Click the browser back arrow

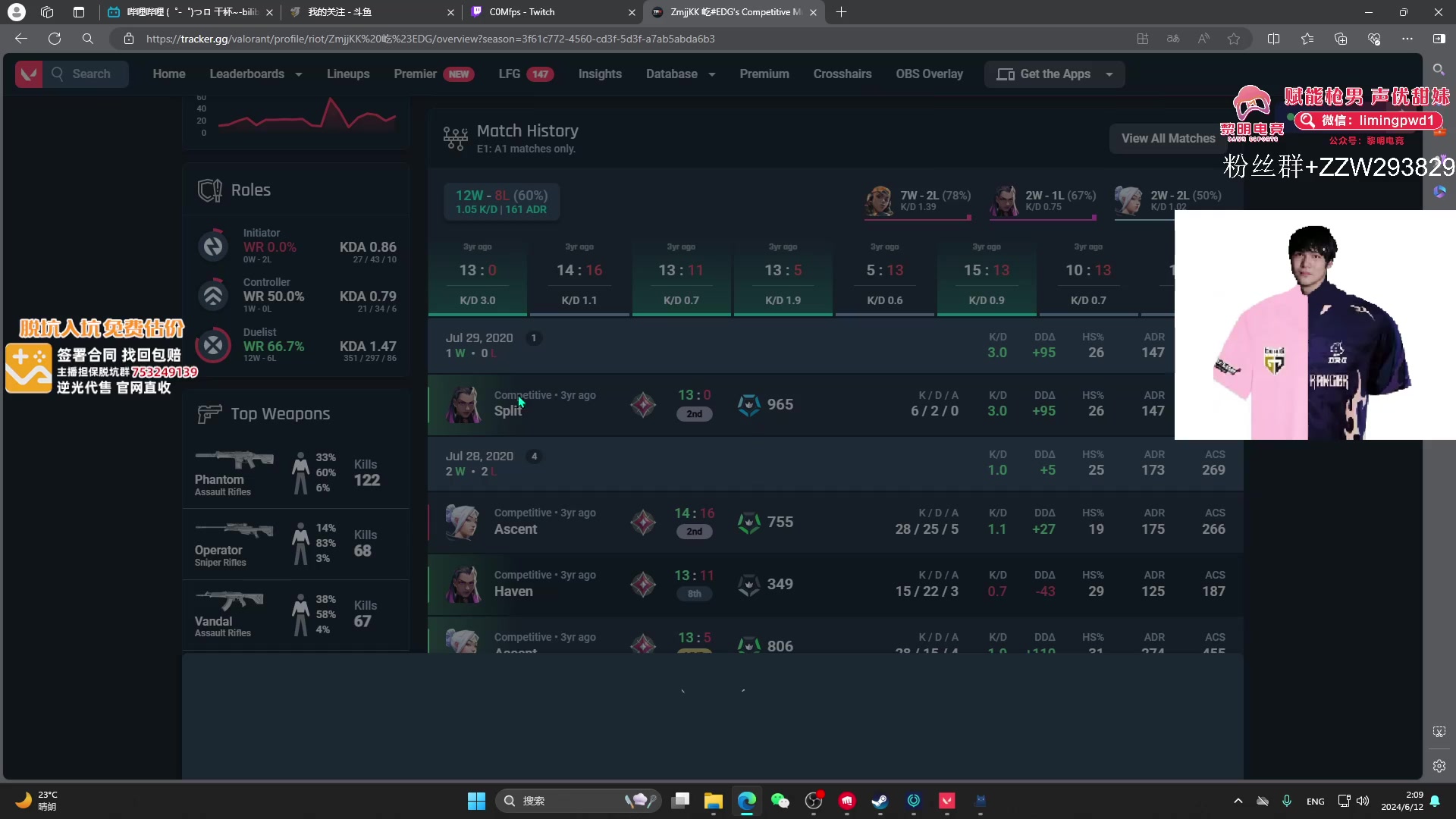coord(21,39)
